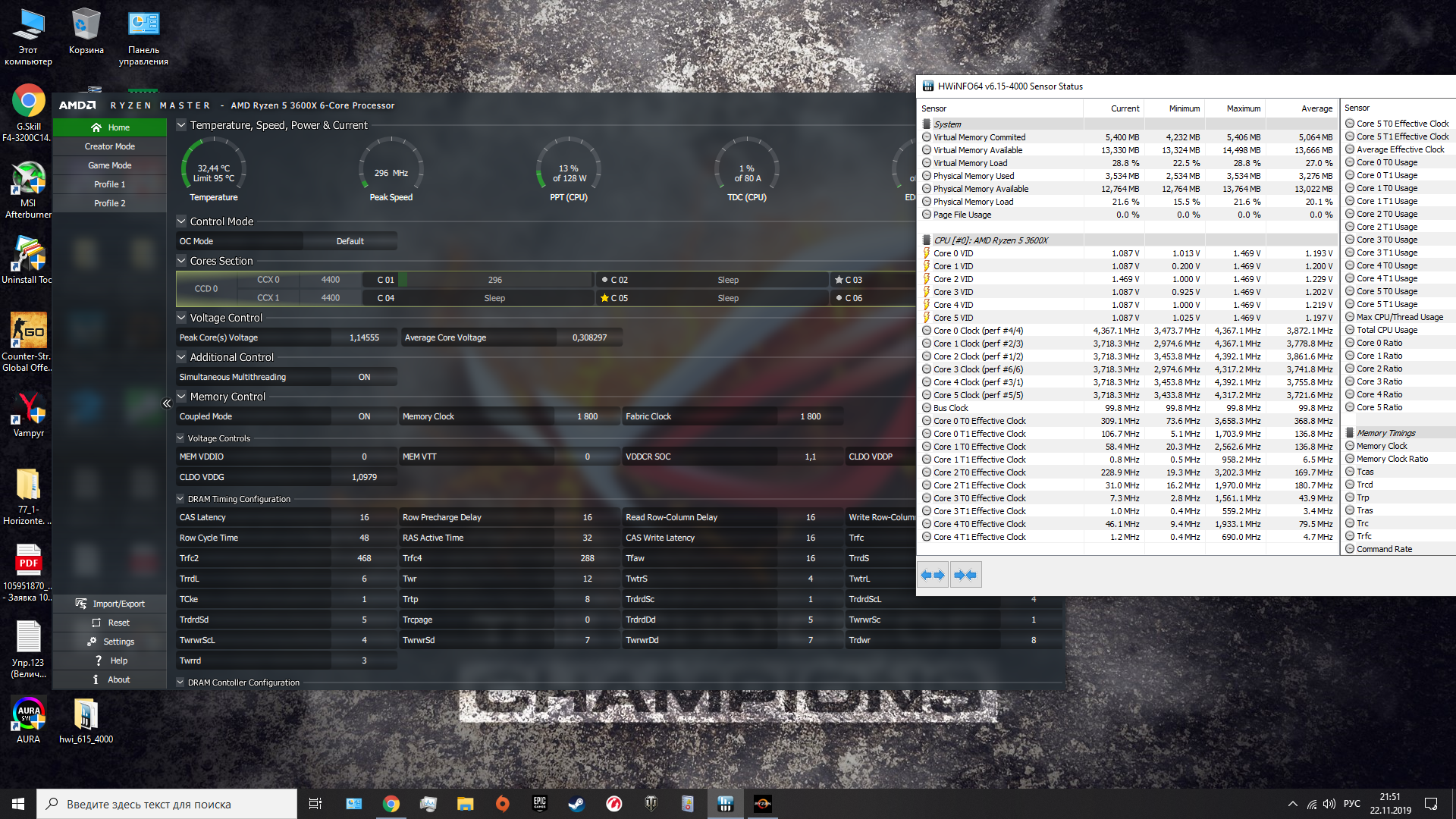Viewport: 1456px width, 819px height.
Task: Toggle Simultaneous Multithreading ON value
Action: coord(364,377)
